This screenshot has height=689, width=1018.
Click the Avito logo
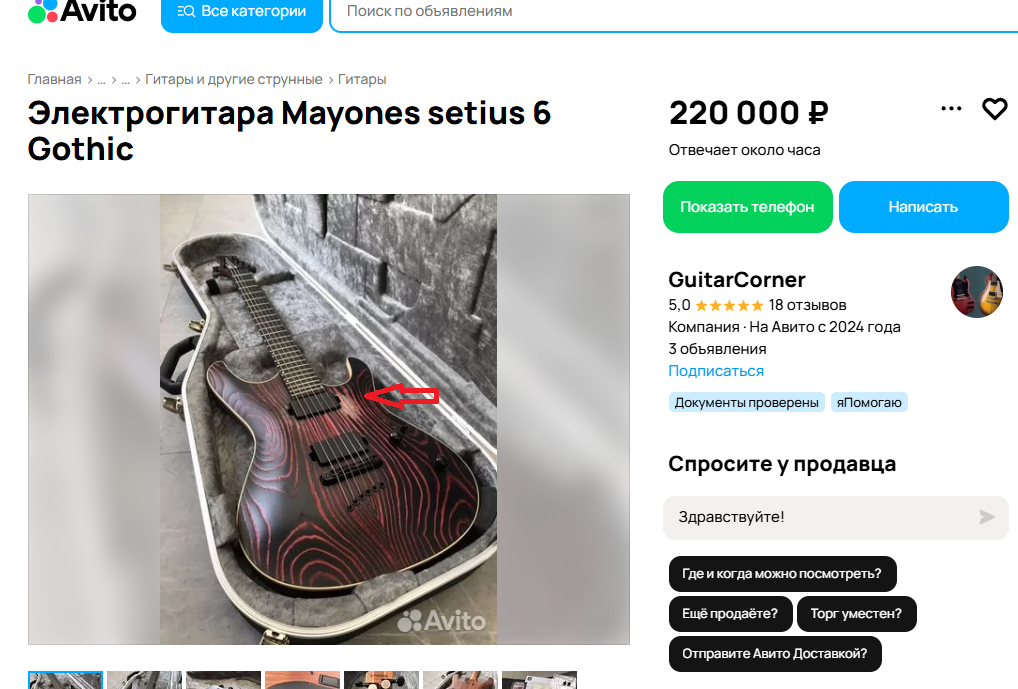click(x=82, y=11)
